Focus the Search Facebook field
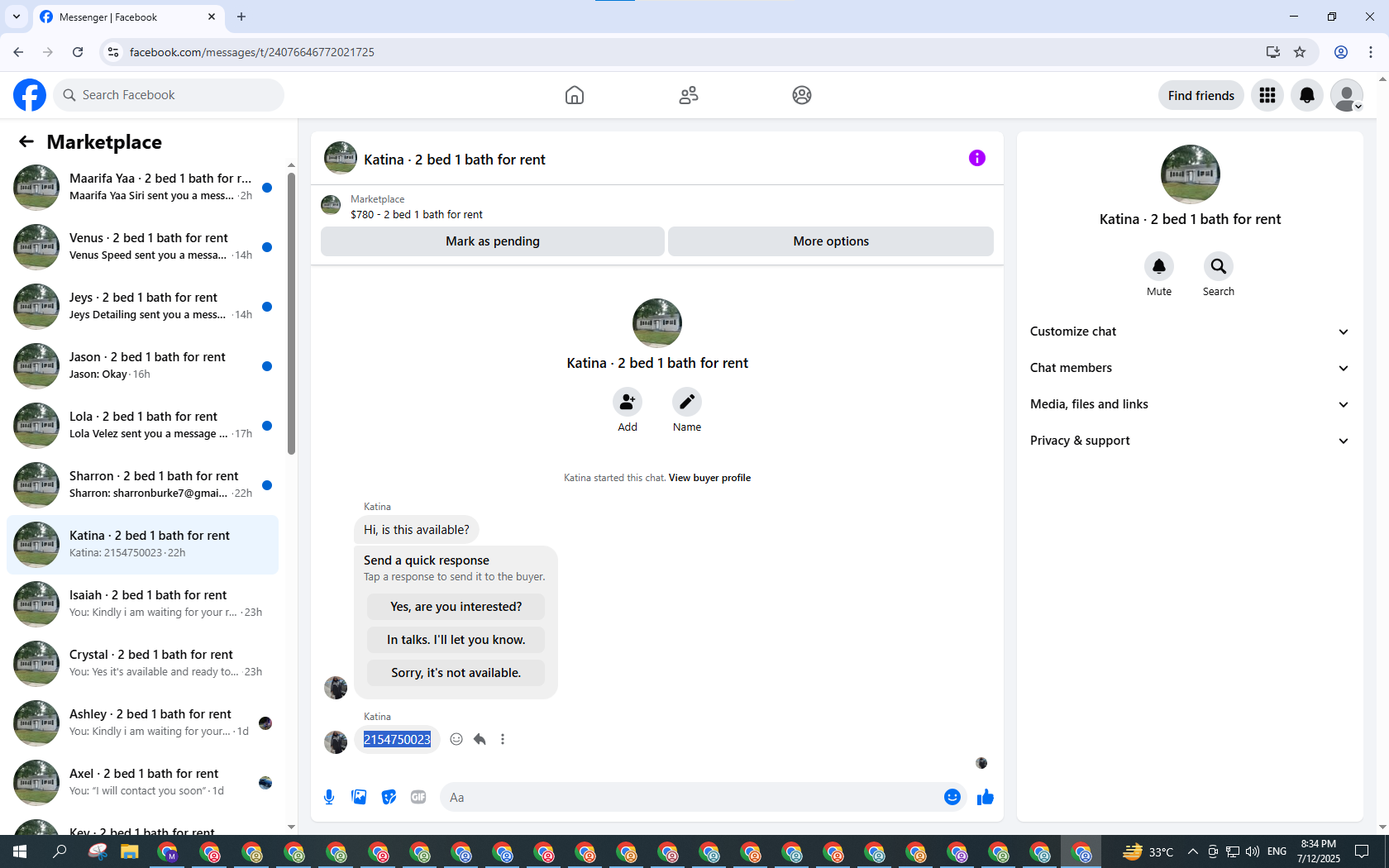The height and width of the screenshot is (868, 1389). click(169, 95)
